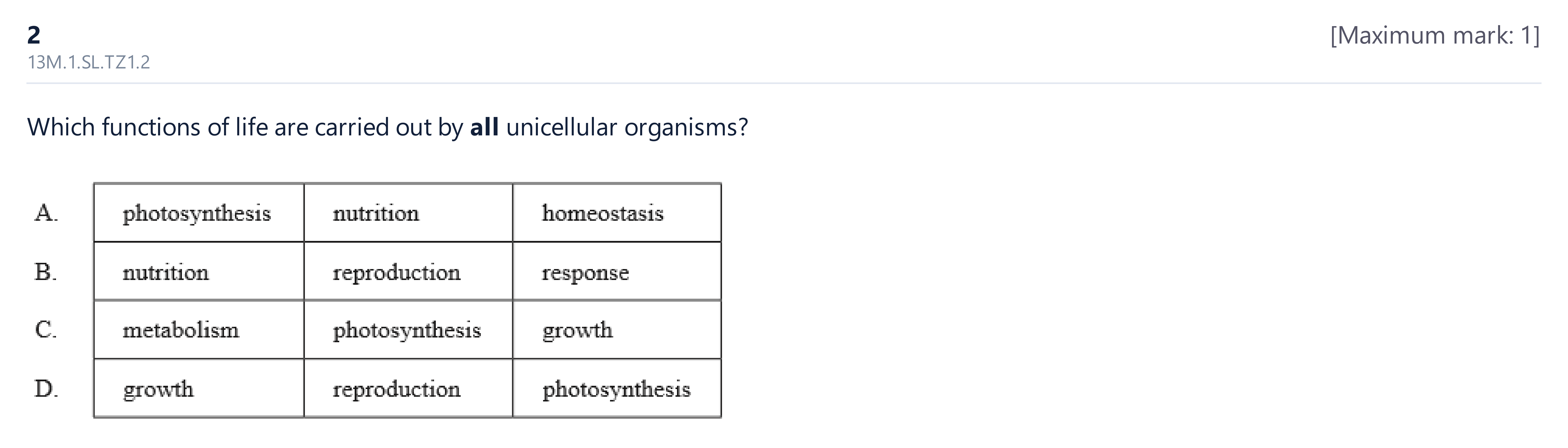Select answer option D label
The height and width of the screenshot is (448, 1568).
click(46, 388)
